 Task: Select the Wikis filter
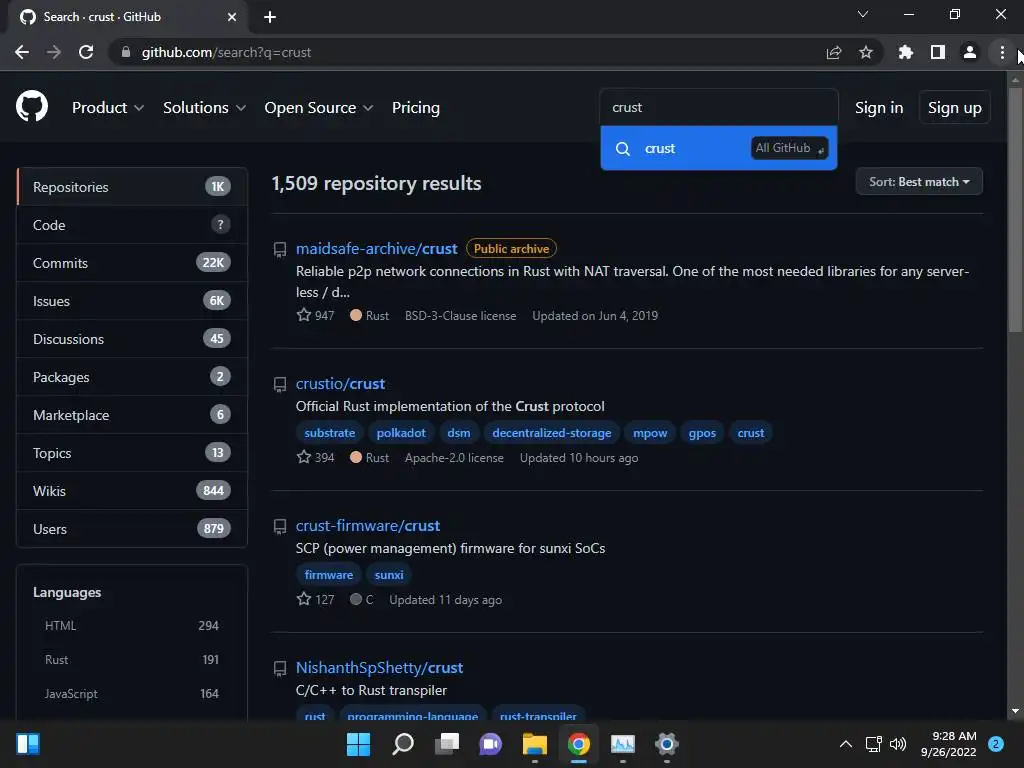tap(132, 490)
